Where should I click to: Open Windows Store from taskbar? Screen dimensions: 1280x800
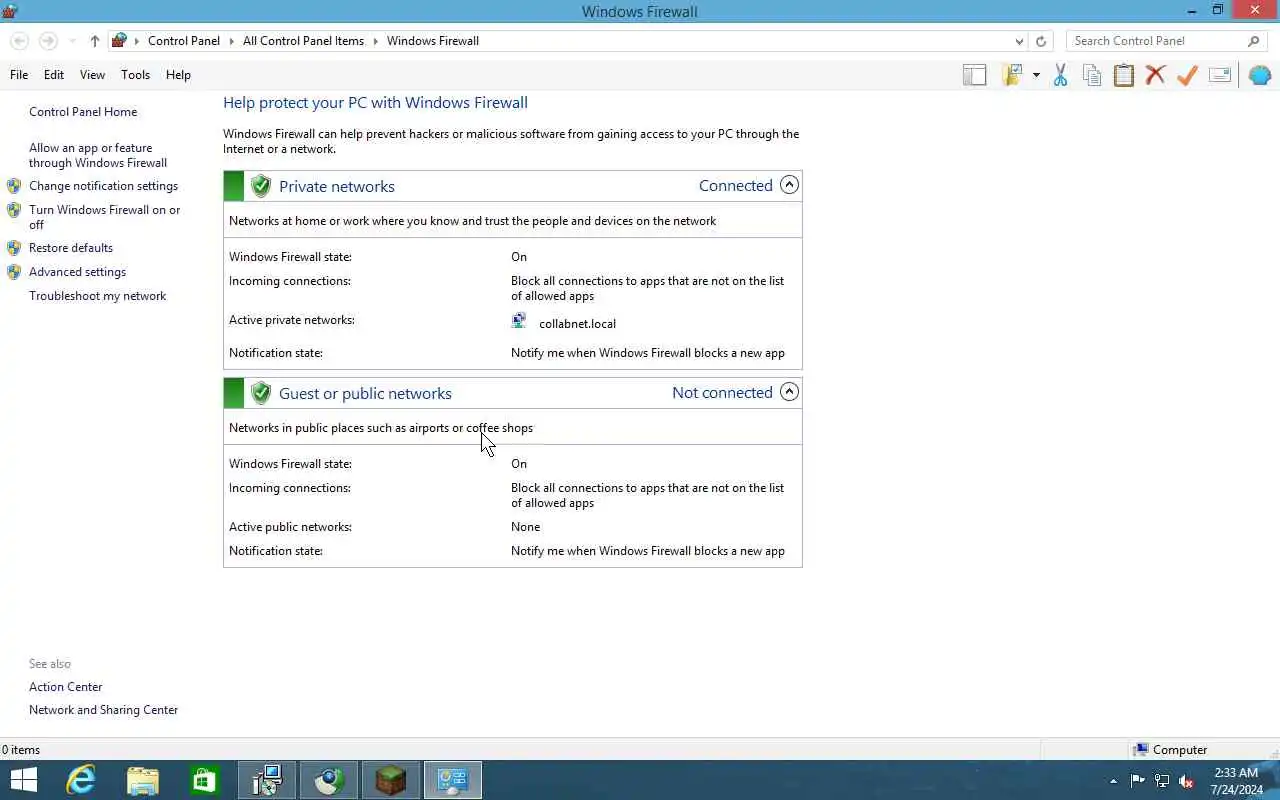point(205,780)
